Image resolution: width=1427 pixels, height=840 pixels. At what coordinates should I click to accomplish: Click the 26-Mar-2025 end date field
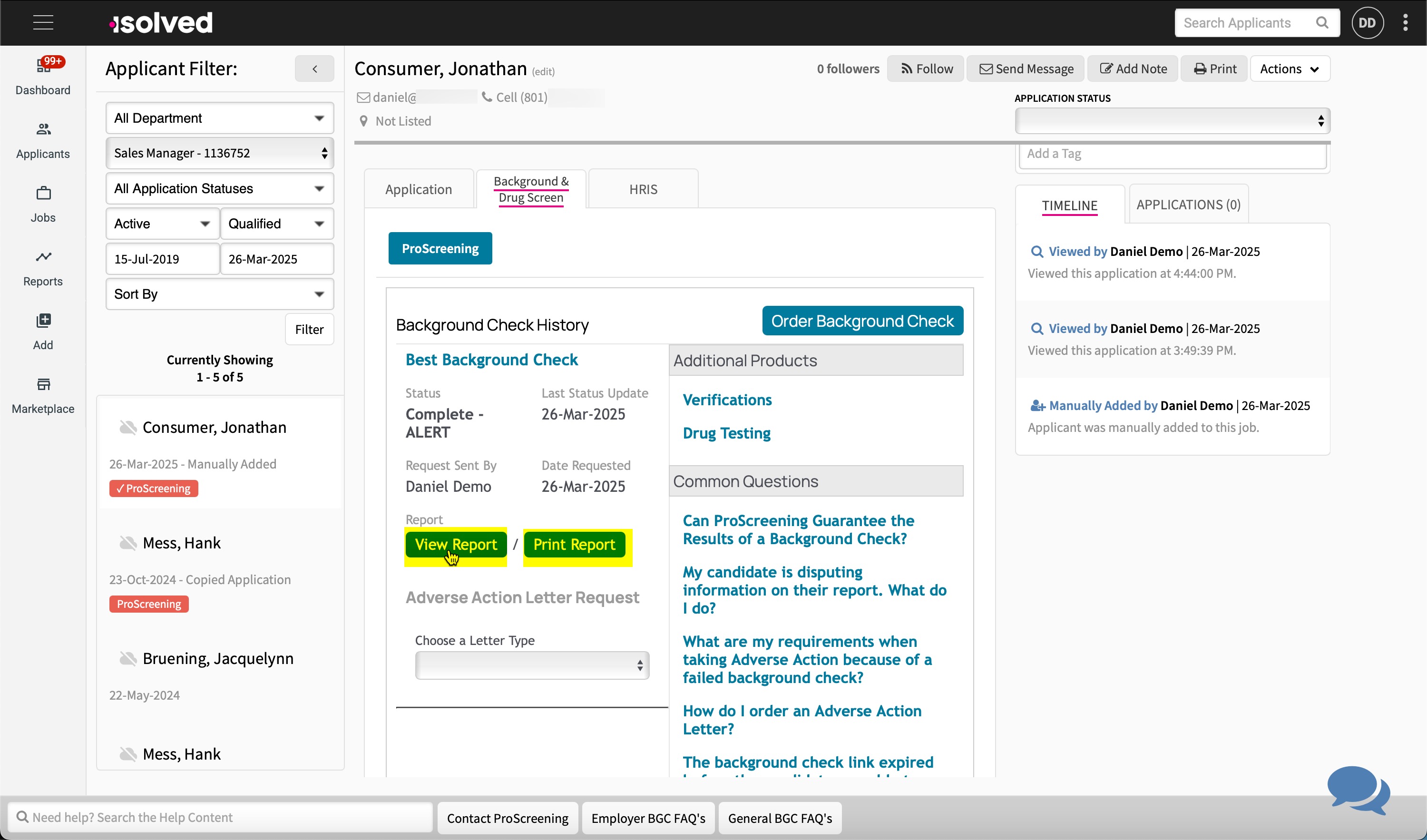click(277, 259)
